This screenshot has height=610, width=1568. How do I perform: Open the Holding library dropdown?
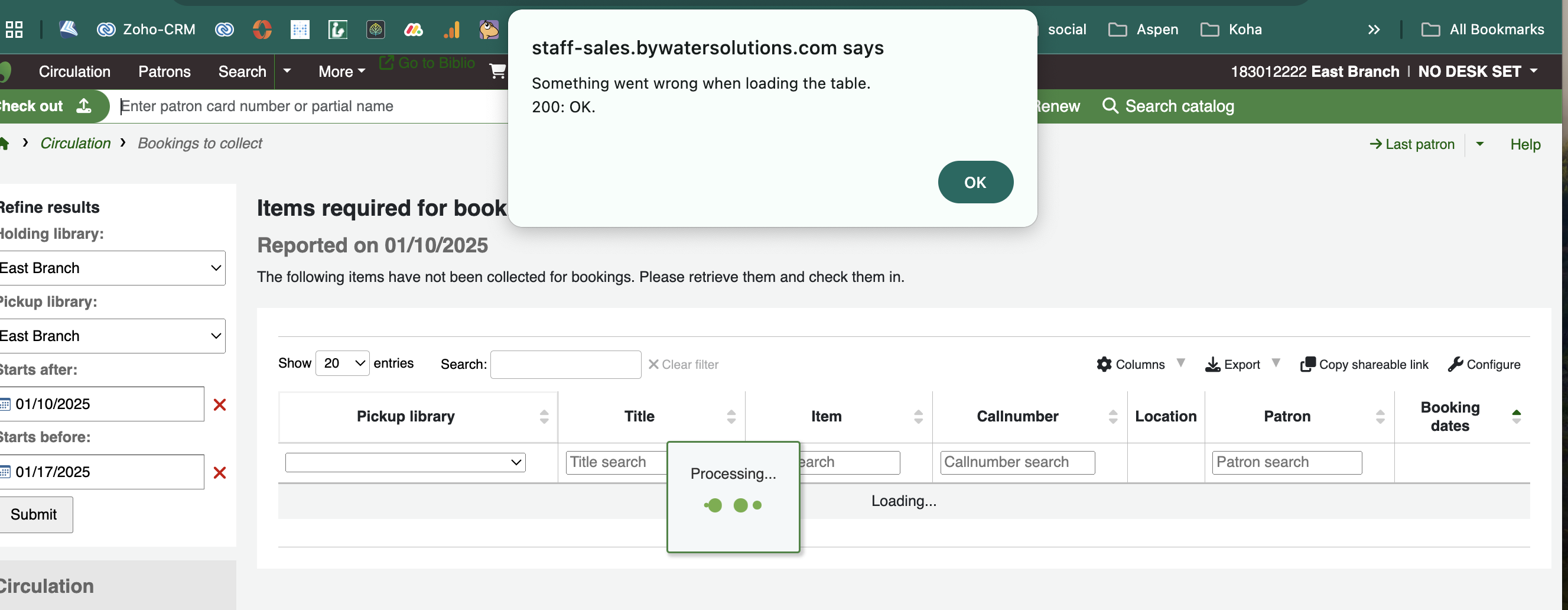click(x=112, y=268)
